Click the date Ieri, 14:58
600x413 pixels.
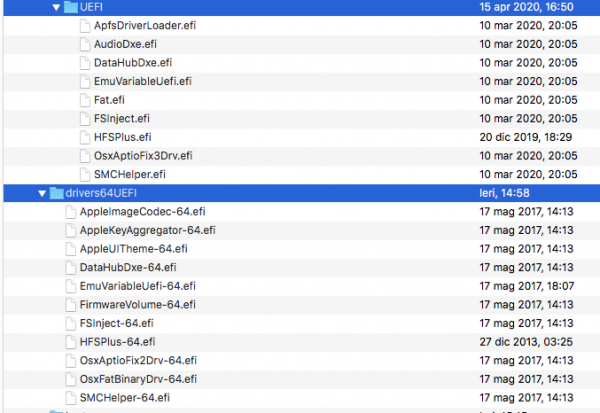click(504, 193)
